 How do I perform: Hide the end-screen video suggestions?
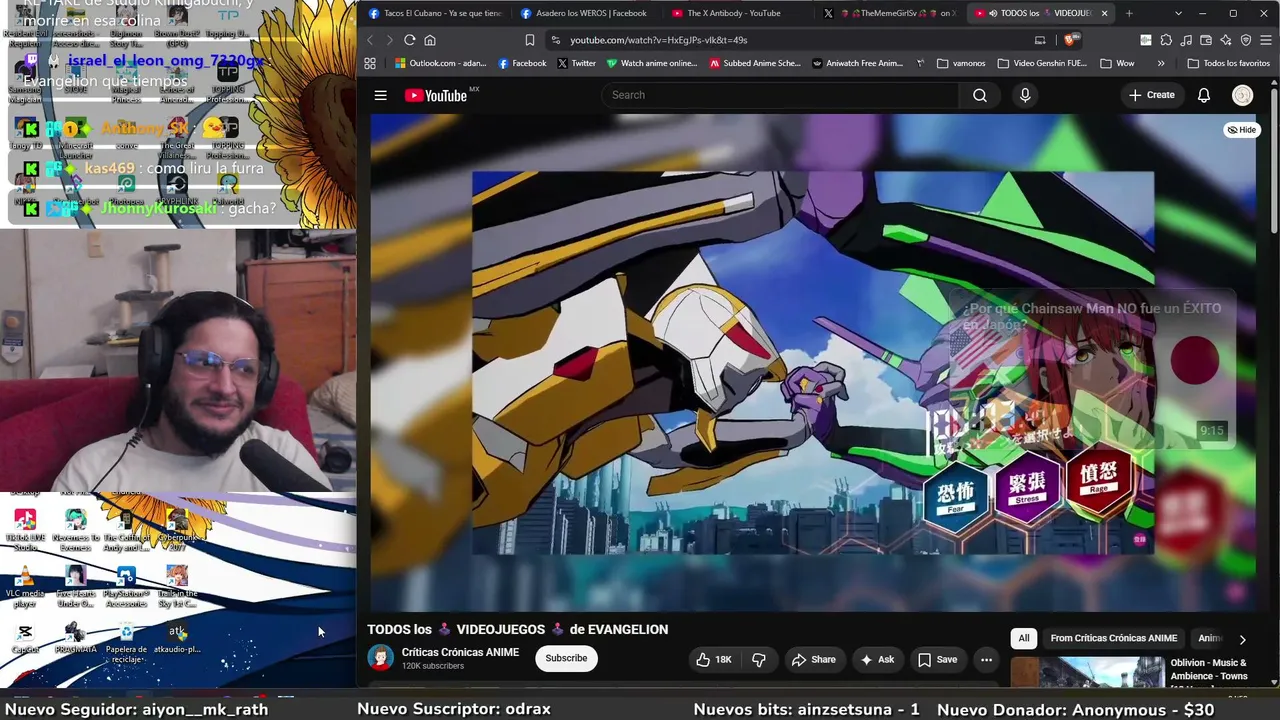click(x=1242, y=130)
